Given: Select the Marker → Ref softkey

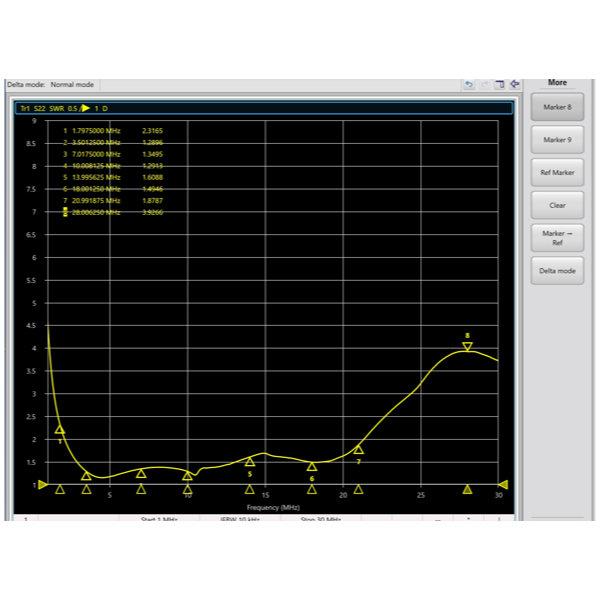Looking at the screenshot, I should (x=557, y=238).
